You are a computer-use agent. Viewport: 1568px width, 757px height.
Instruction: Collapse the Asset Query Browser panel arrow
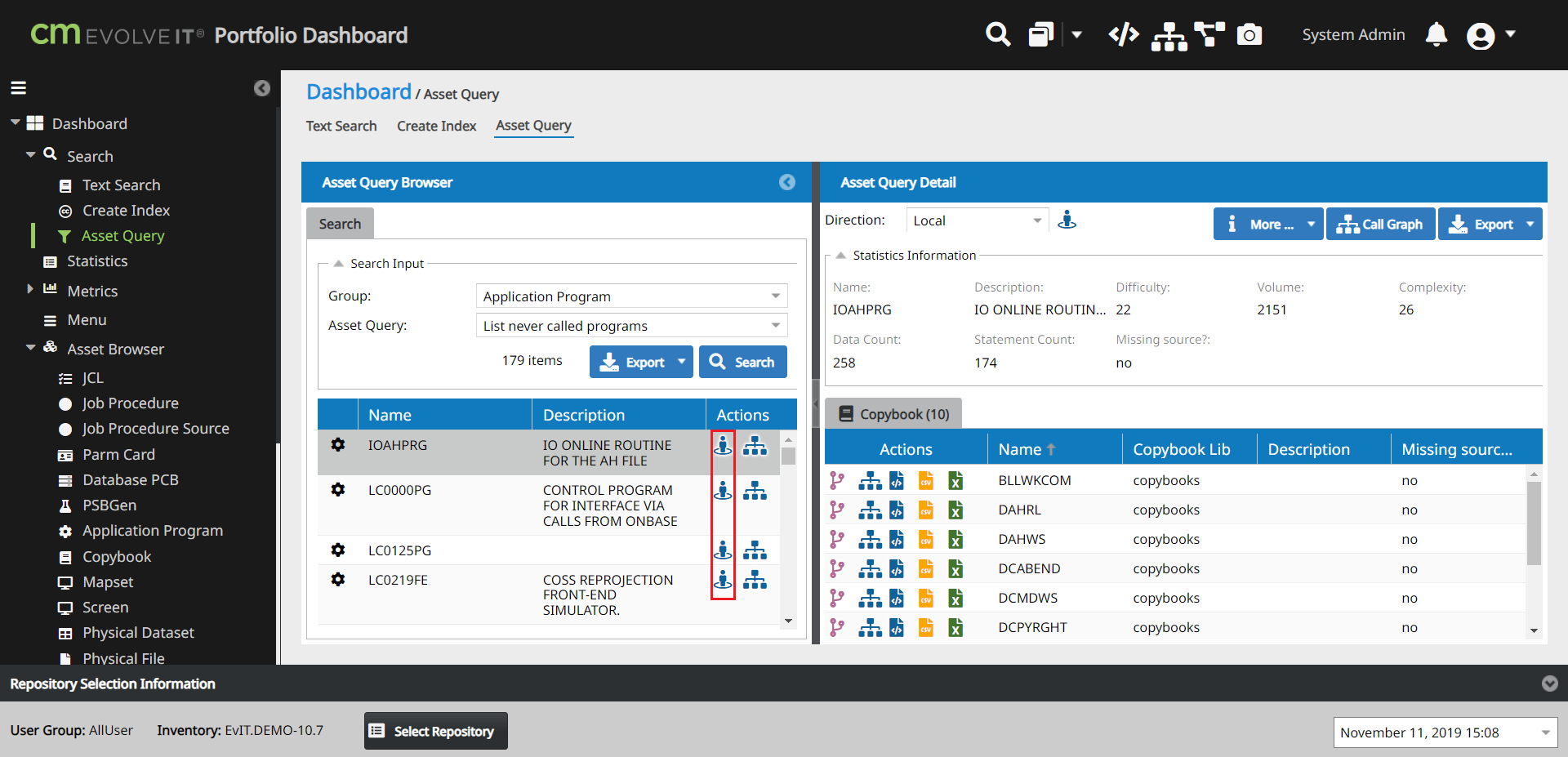pos(787,182)
